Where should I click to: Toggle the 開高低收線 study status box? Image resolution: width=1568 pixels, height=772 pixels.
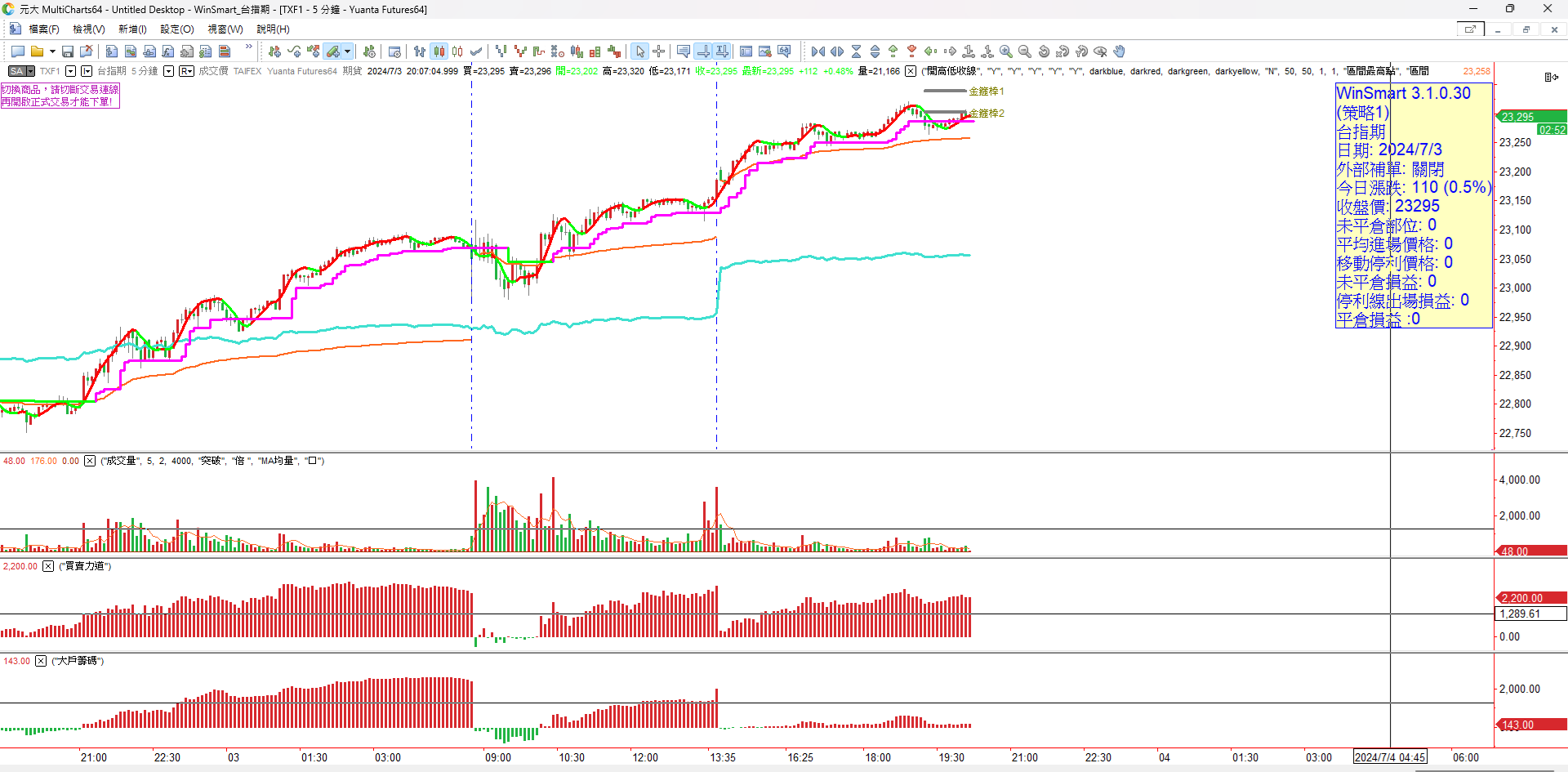911,71
